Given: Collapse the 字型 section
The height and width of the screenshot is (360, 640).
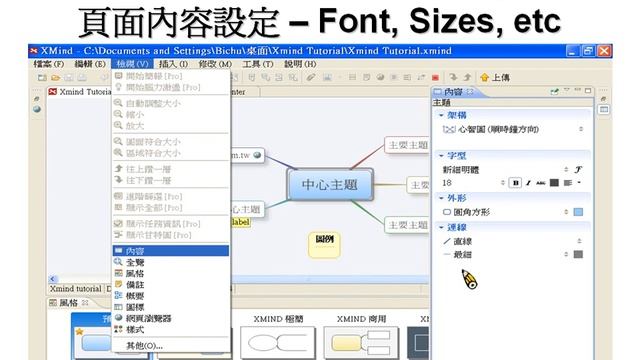Looking at the screenshot, I should (x=441, y=156).
